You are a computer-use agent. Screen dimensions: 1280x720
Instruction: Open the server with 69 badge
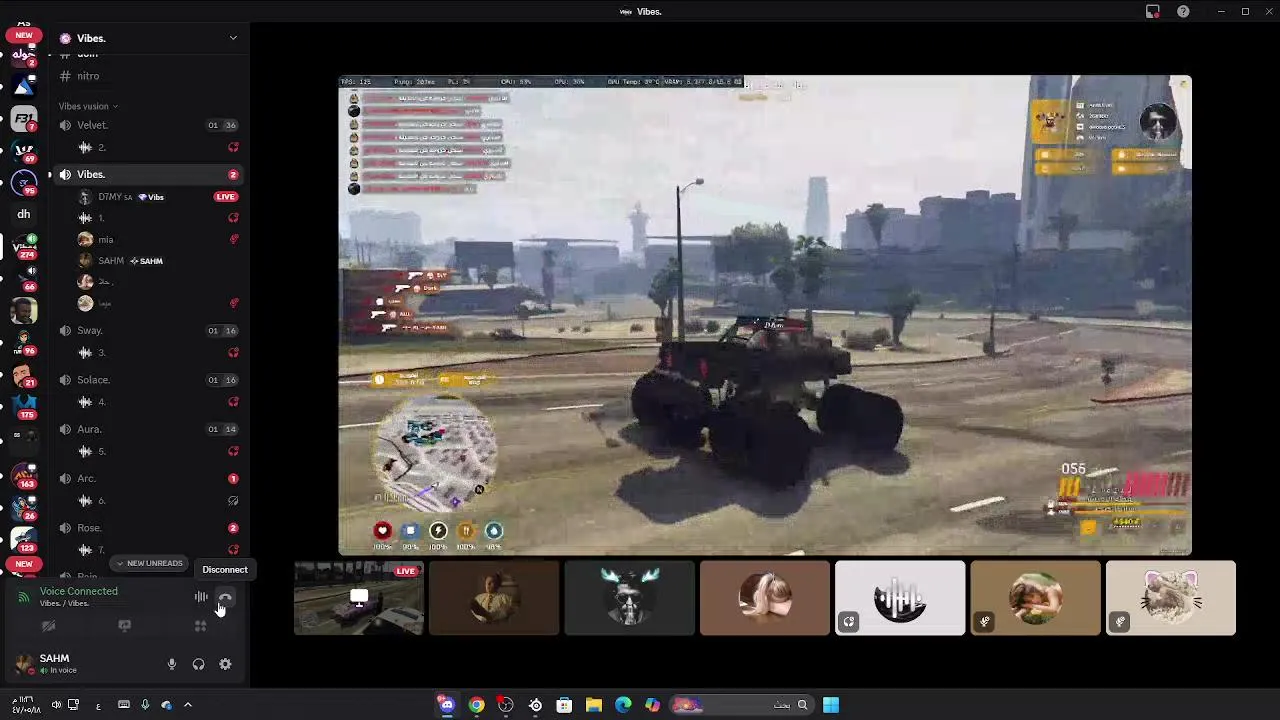coord(24,151)
